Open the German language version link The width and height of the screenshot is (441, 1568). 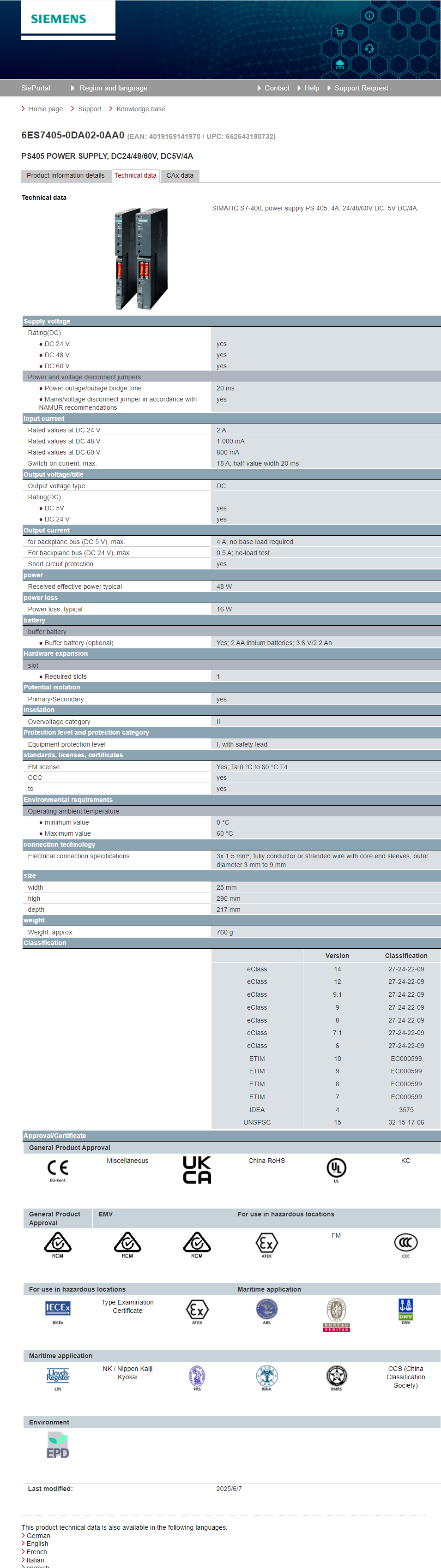coord(38,1536)
